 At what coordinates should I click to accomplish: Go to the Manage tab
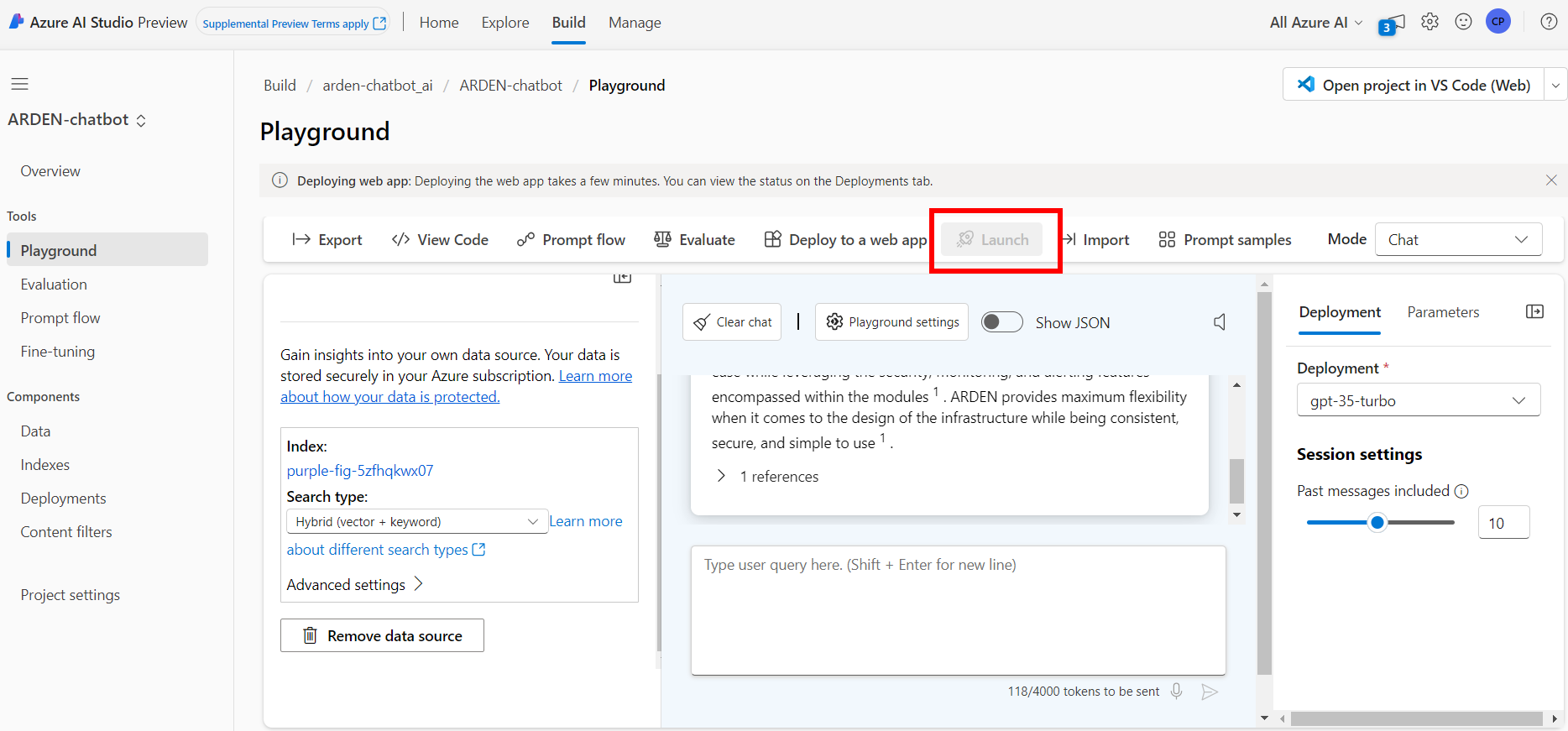click(x=635, y=23)
